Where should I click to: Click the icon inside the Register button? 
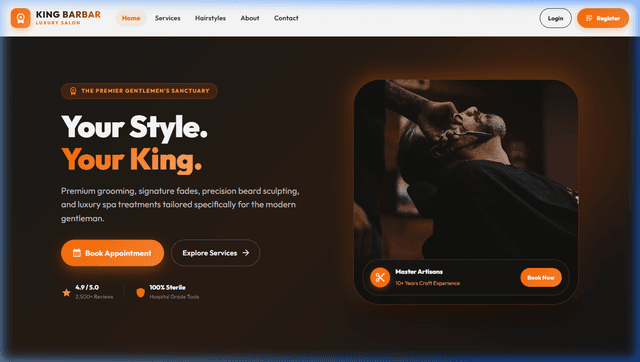(x=589, y=18)
